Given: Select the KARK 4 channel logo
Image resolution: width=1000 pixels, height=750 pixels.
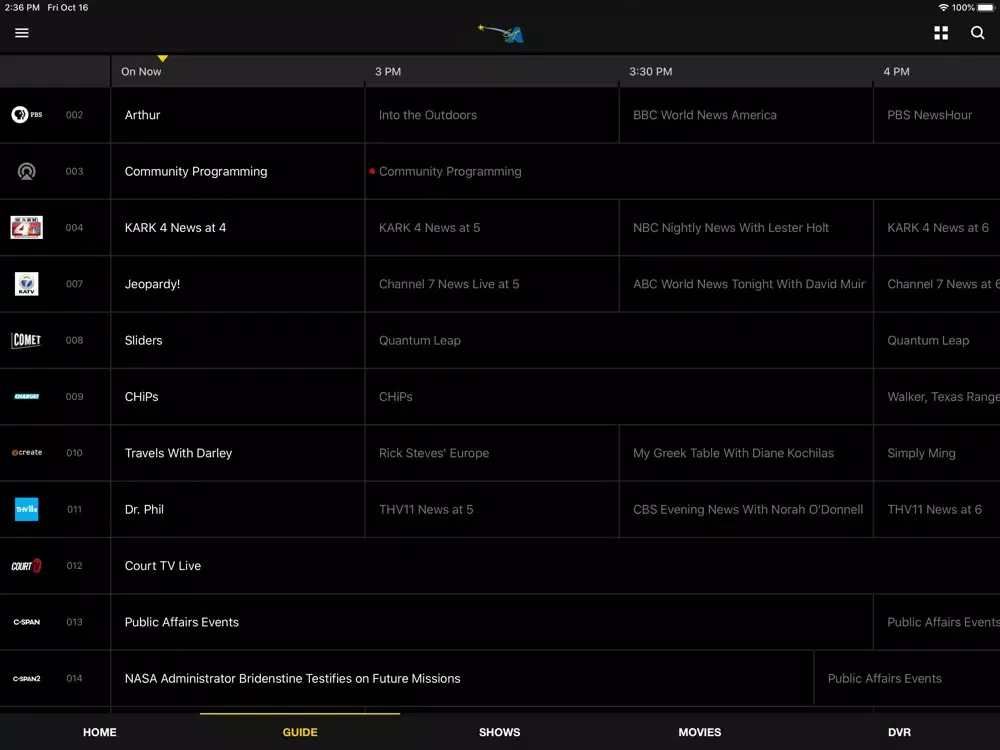Looking at the screenshot, I should point(27,227).
